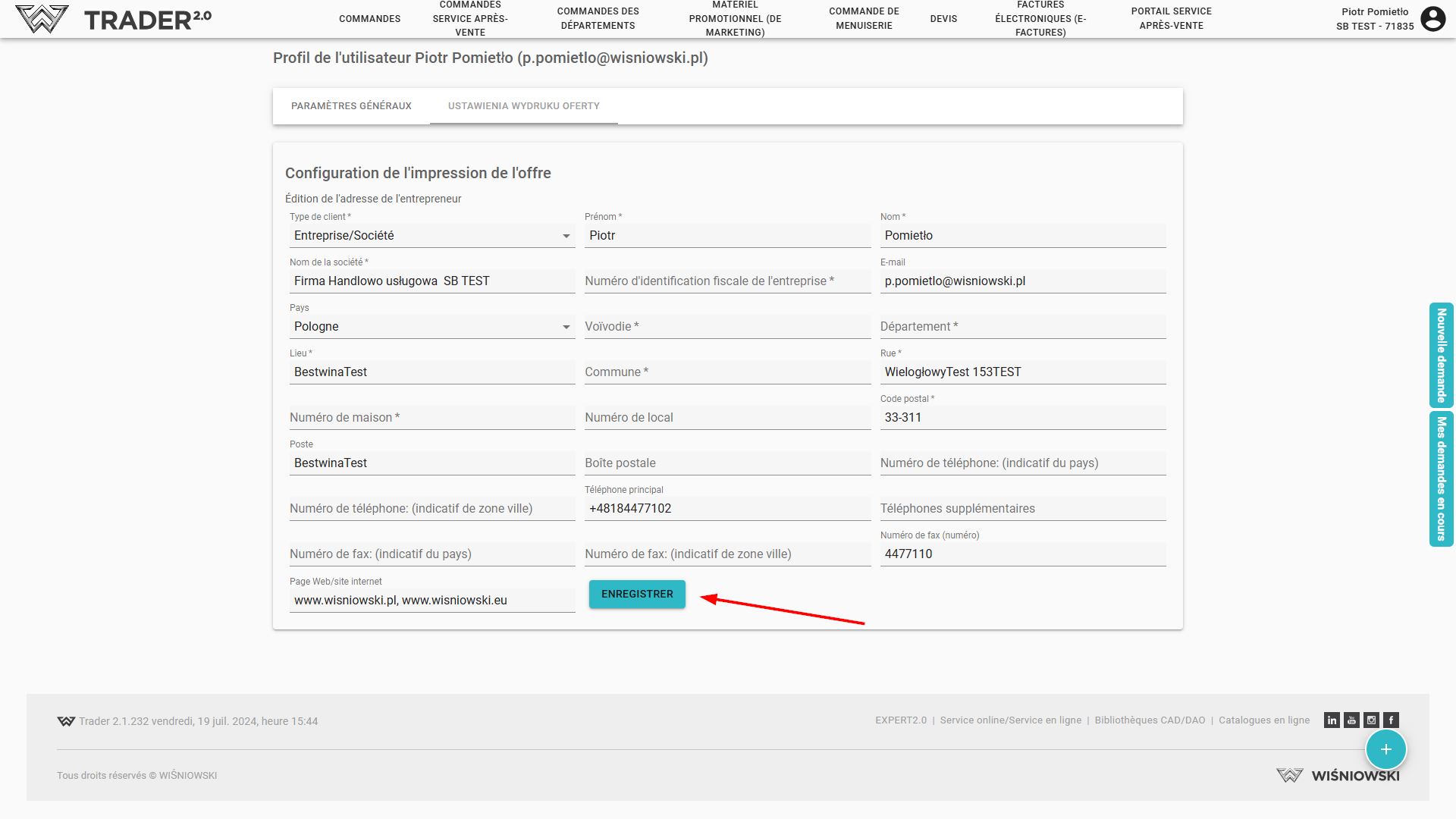The image size is (1456, 819).
Task: Click the Enregistrer button
Action: [x=637, y=594]
